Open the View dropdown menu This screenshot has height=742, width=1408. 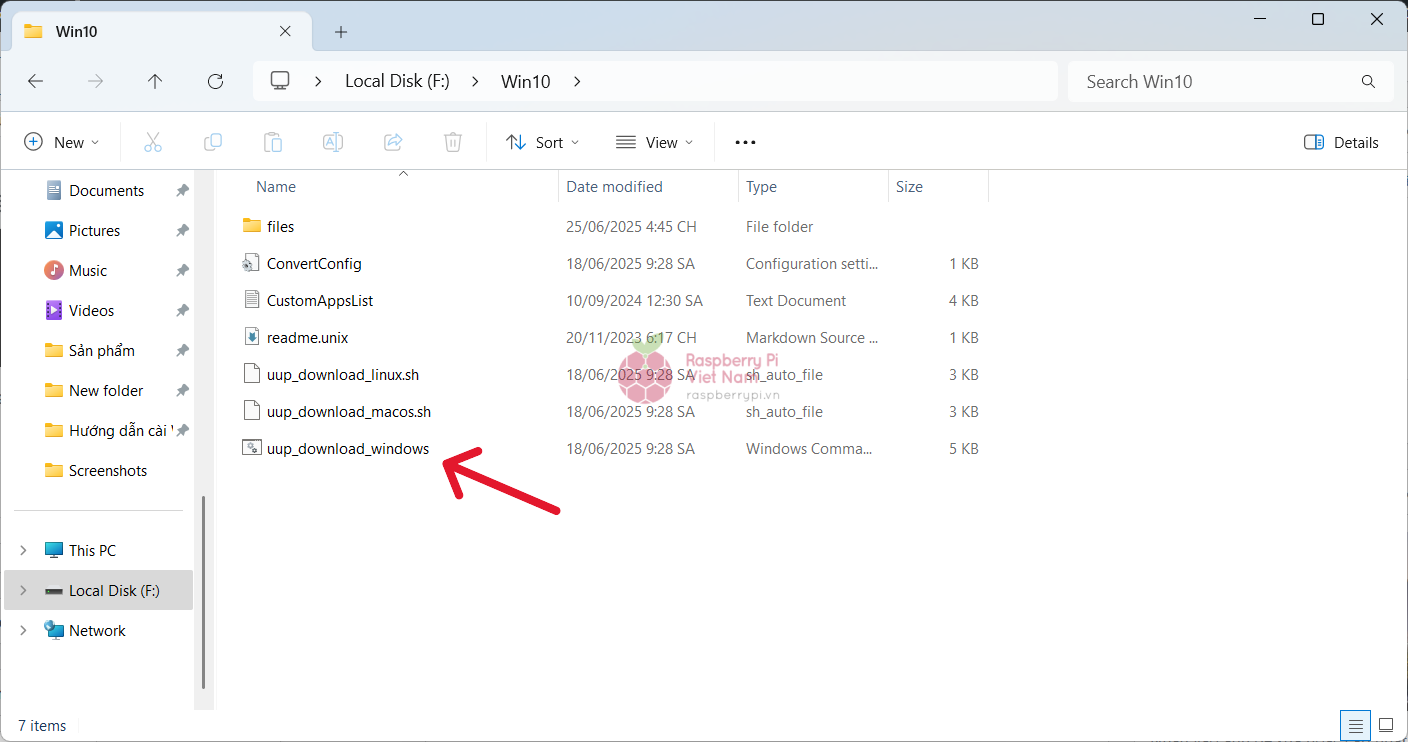coord(654,142)
